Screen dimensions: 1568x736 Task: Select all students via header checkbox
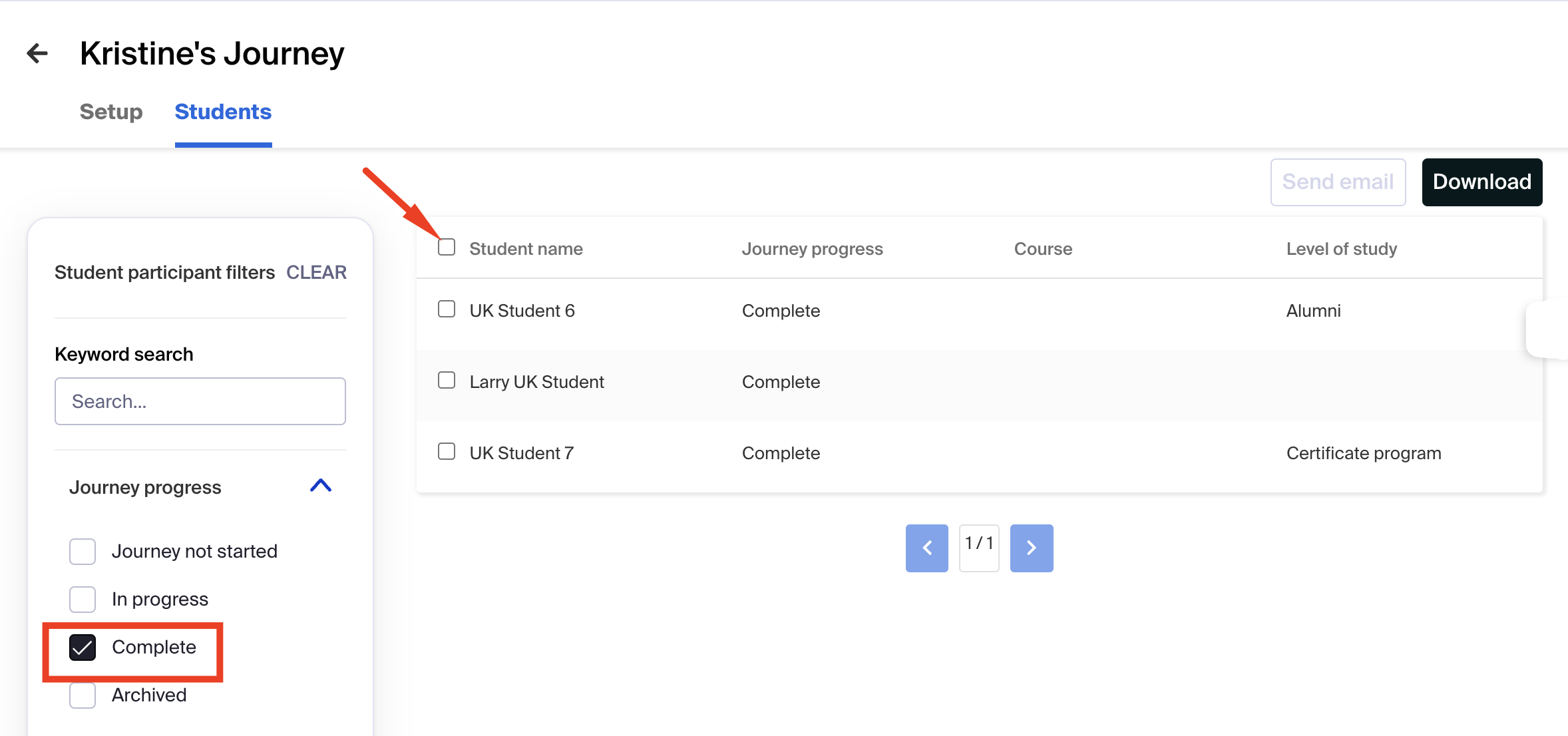coord(447,247)
